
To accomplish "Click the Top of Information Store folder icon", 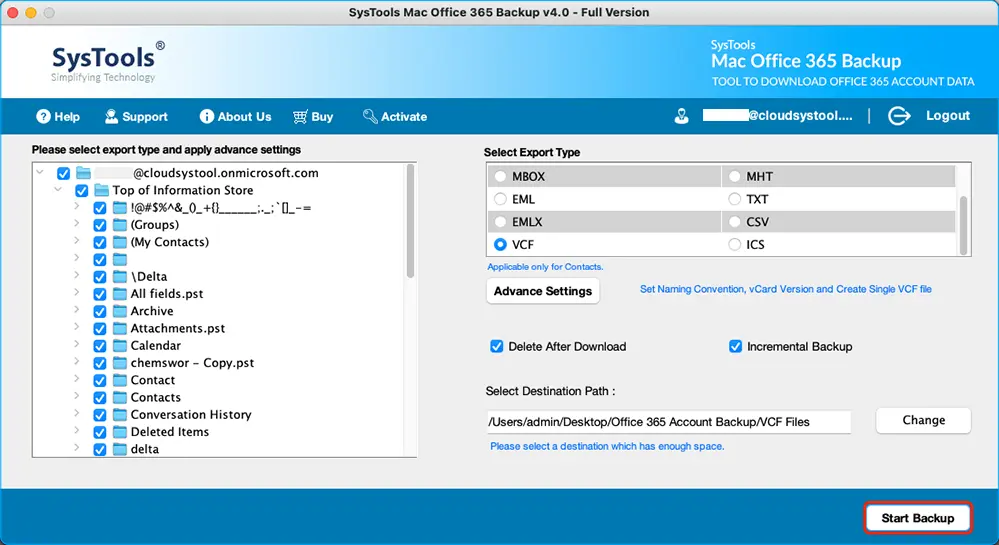I will click(102, 190).
